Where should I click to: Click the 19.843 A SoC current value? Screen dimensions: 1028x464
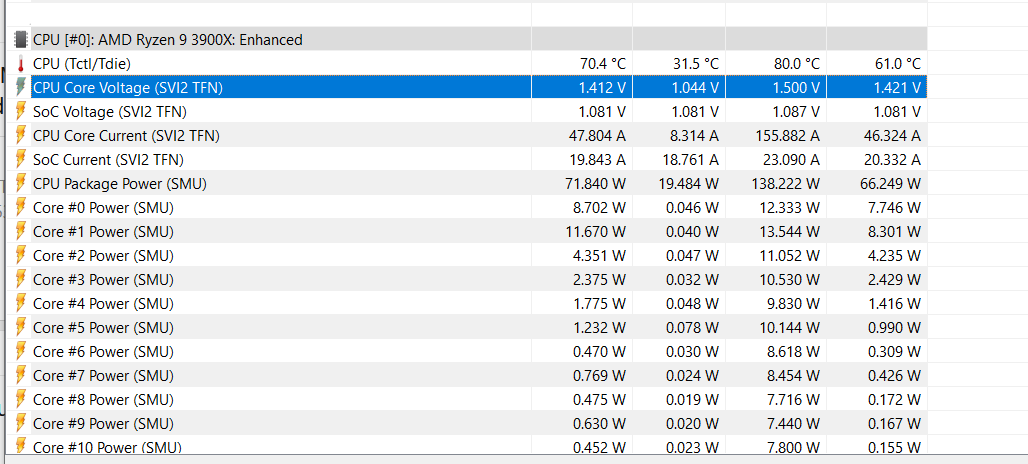(598, 160)
